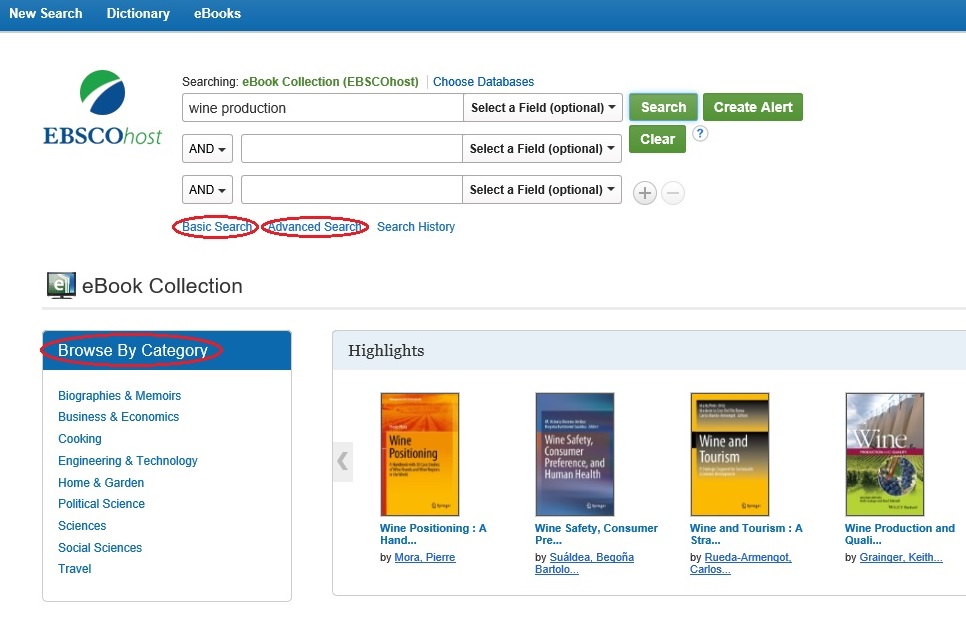The width and height of the screenshot is (966, 619).
Task: Browse the Social Sciences category
Action: pyautogui.click(x=100, y=548)
